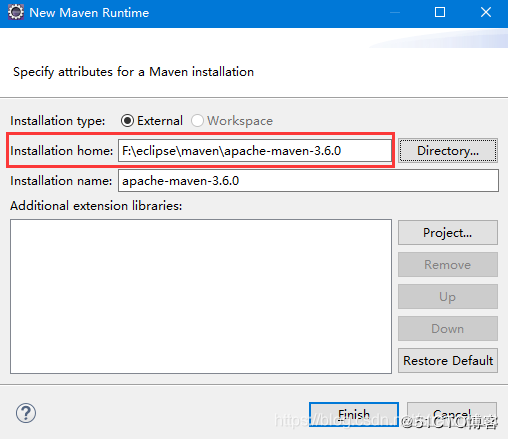Click the Project... button
The image size is (508, 439).
[x=448, y=232]
